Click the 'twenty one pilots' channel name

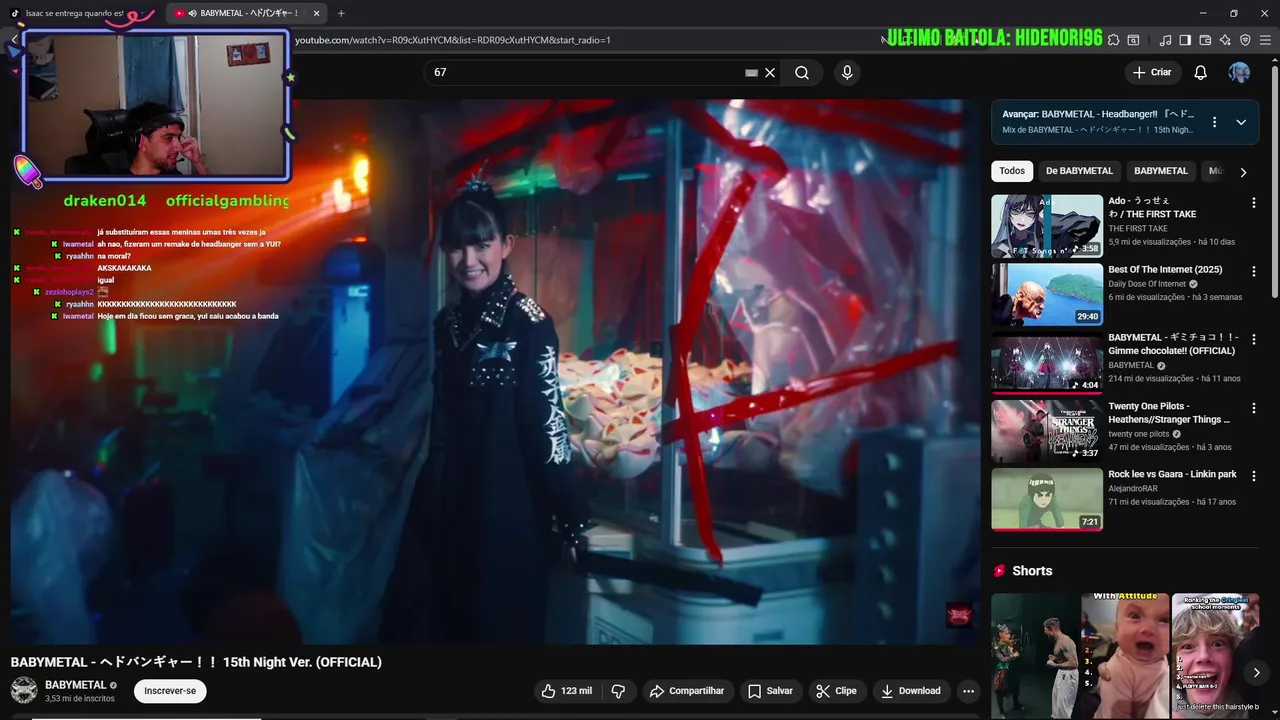click(1138, 434)
